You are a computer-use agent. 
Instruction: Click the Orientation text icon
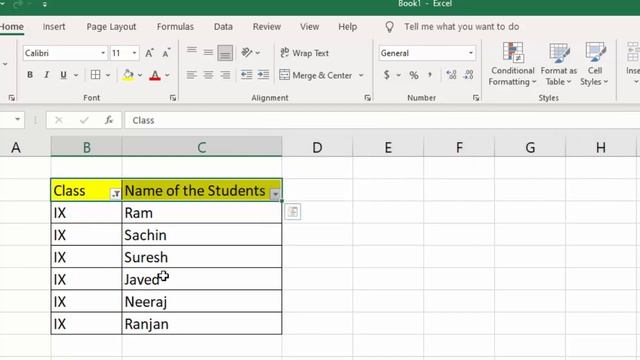point(247,53)
